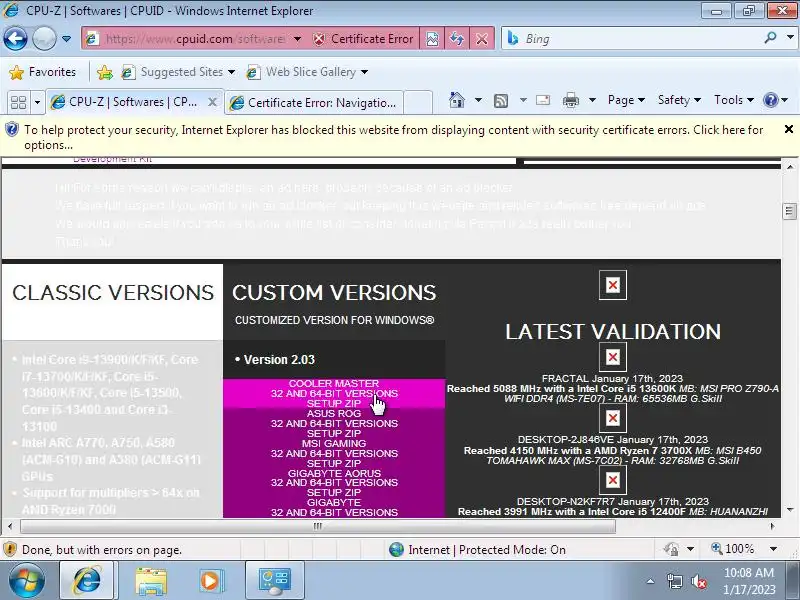Screen dimensions: 800x600
Task: Show hidden tray icons arrow
Action: tap(650, 581)
